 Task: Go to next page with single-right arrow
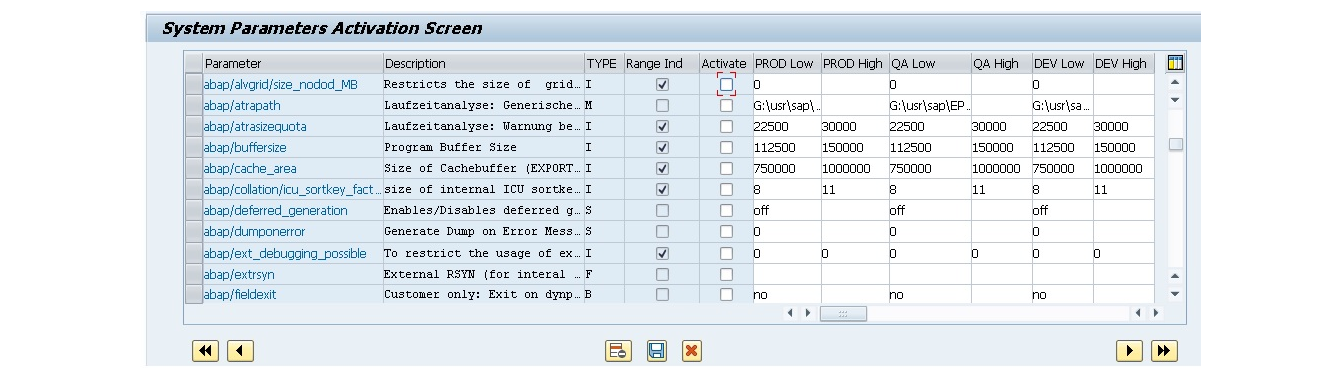click(x=1129, y=351)
